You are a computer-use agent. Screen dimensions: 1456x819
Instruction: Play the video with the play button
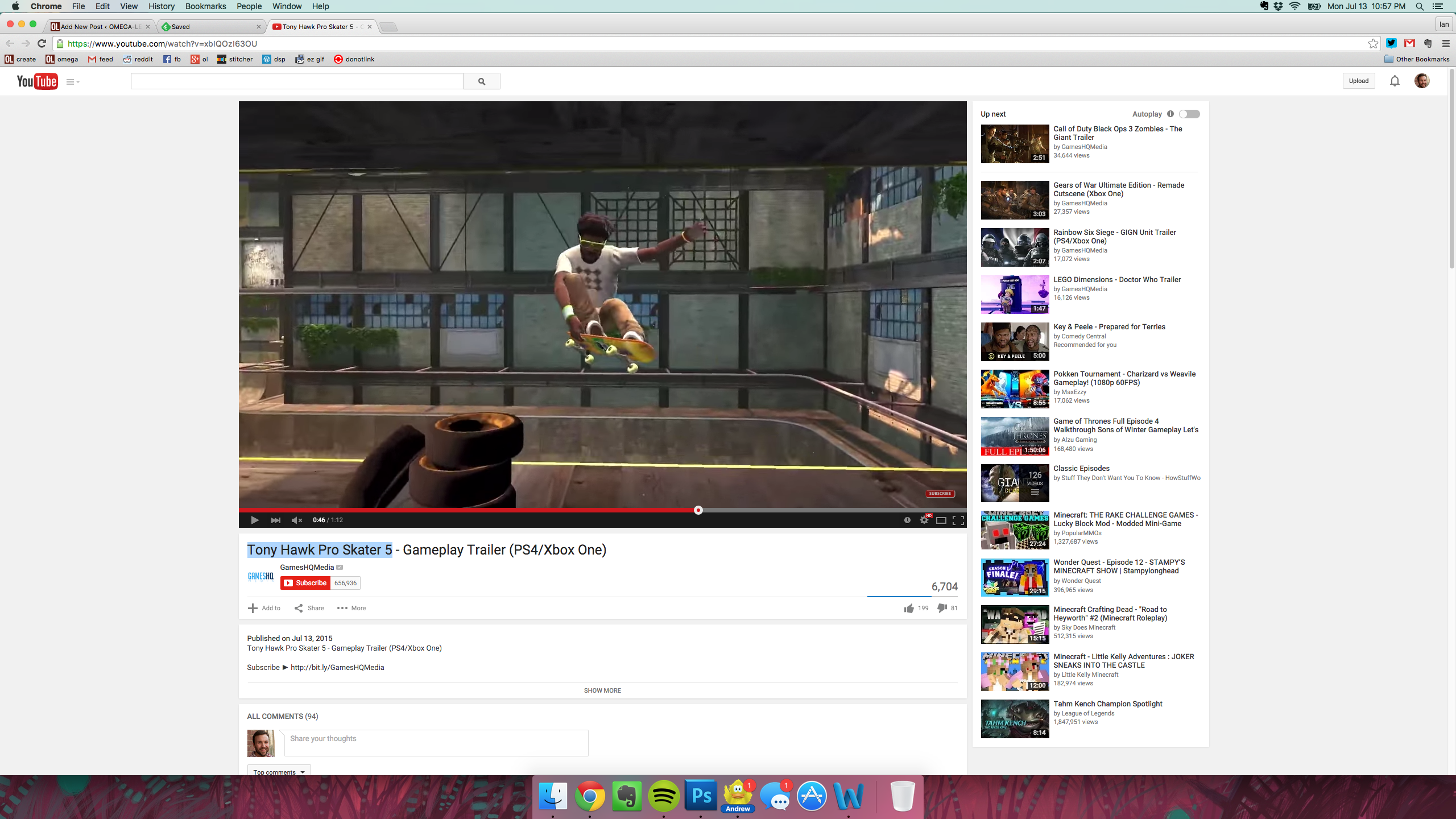[255, 520]
